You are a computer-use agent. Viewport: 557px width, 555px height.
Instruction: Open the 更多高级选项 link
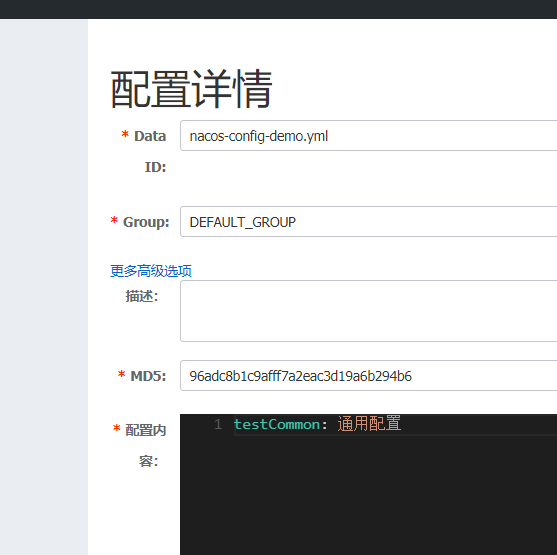tap(151, 271)
